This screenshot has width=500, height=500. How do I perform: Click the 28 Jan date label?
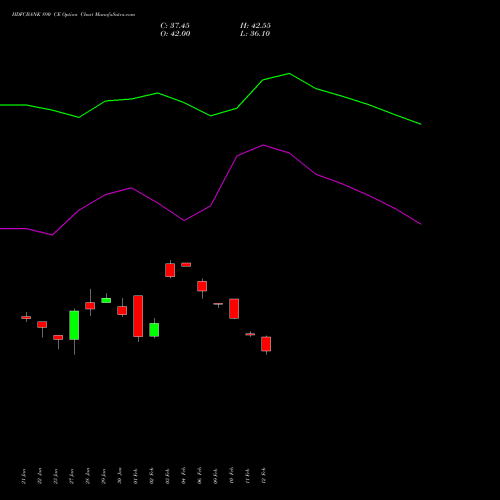87,476
